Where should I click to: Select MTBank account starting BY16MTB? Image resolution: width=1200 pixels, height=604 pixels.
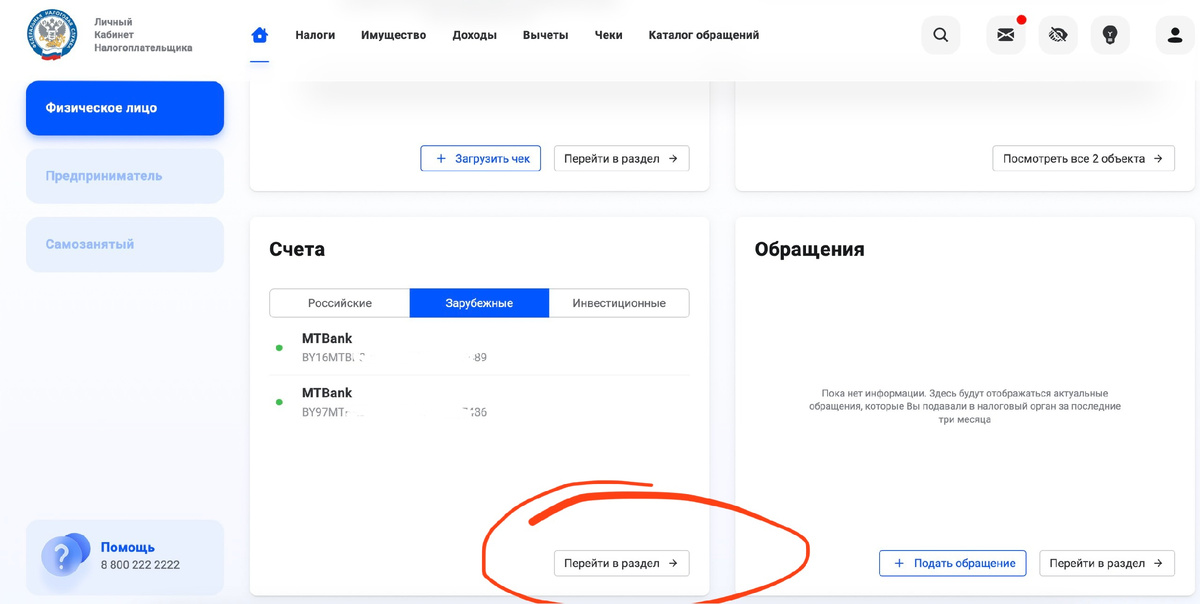pyautogui.click(x=479, y=348)
